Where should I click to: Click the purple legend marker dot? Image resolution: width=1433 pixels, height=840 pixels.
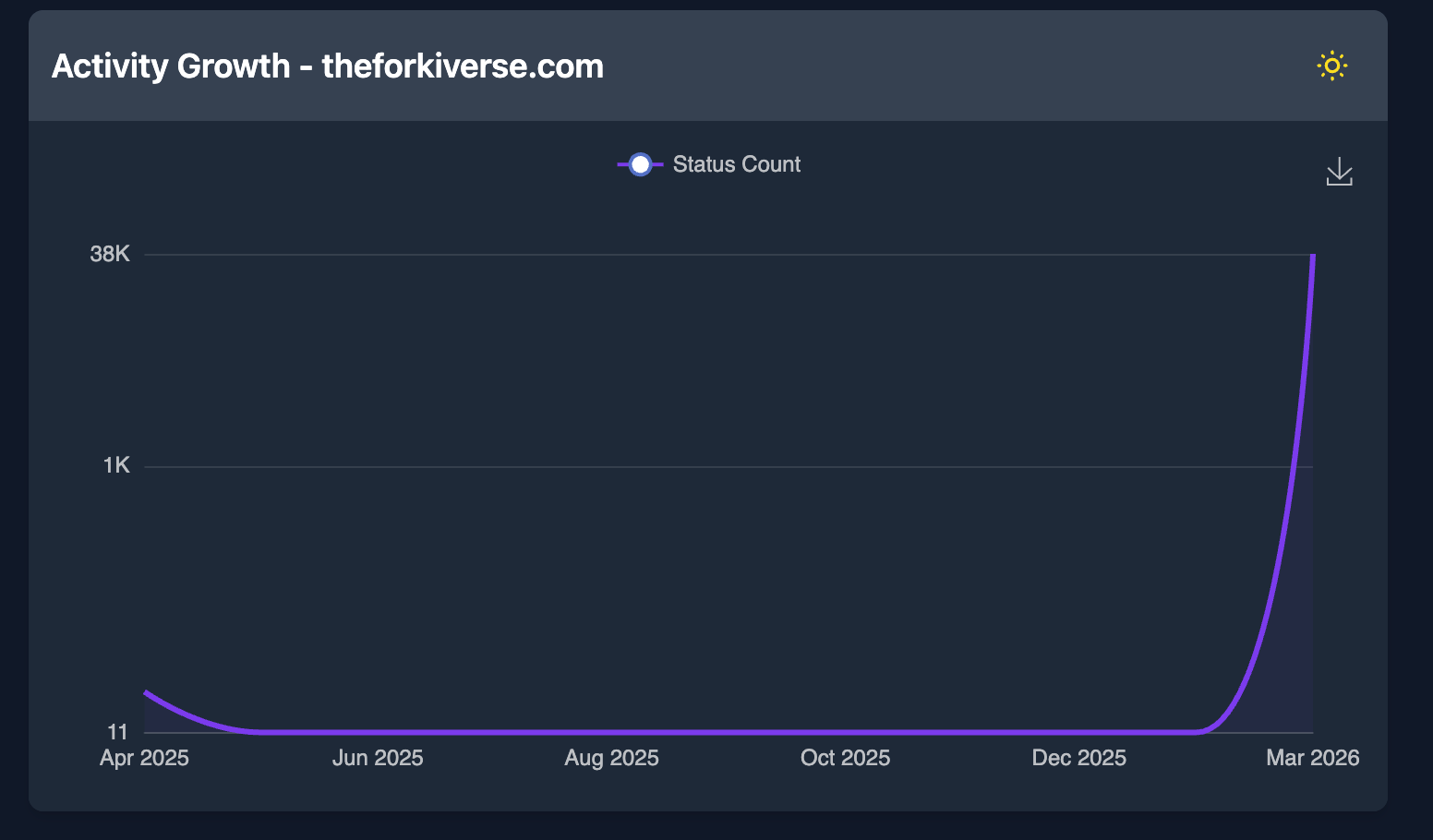[x=639, y=163]
